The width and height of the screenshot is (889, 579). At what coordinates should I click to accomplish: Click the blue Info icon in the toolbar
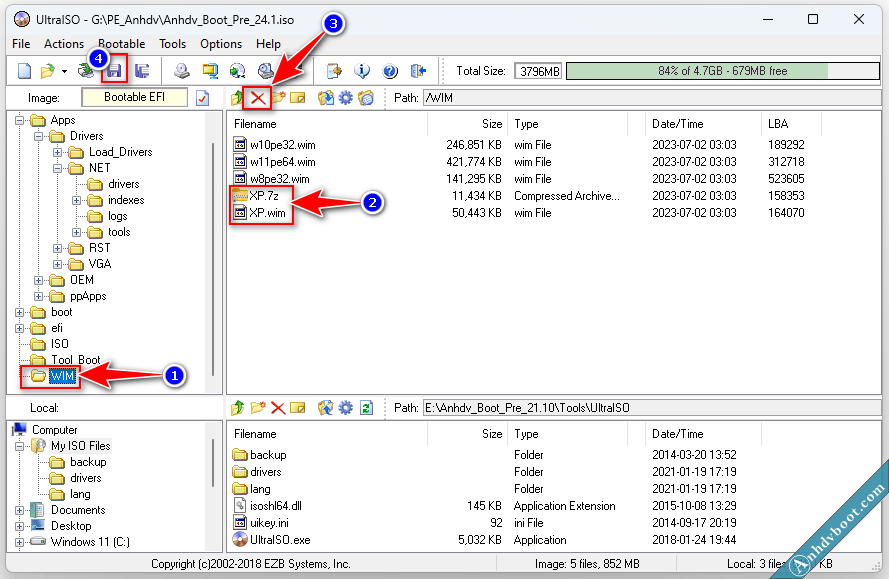coord(363,71)
